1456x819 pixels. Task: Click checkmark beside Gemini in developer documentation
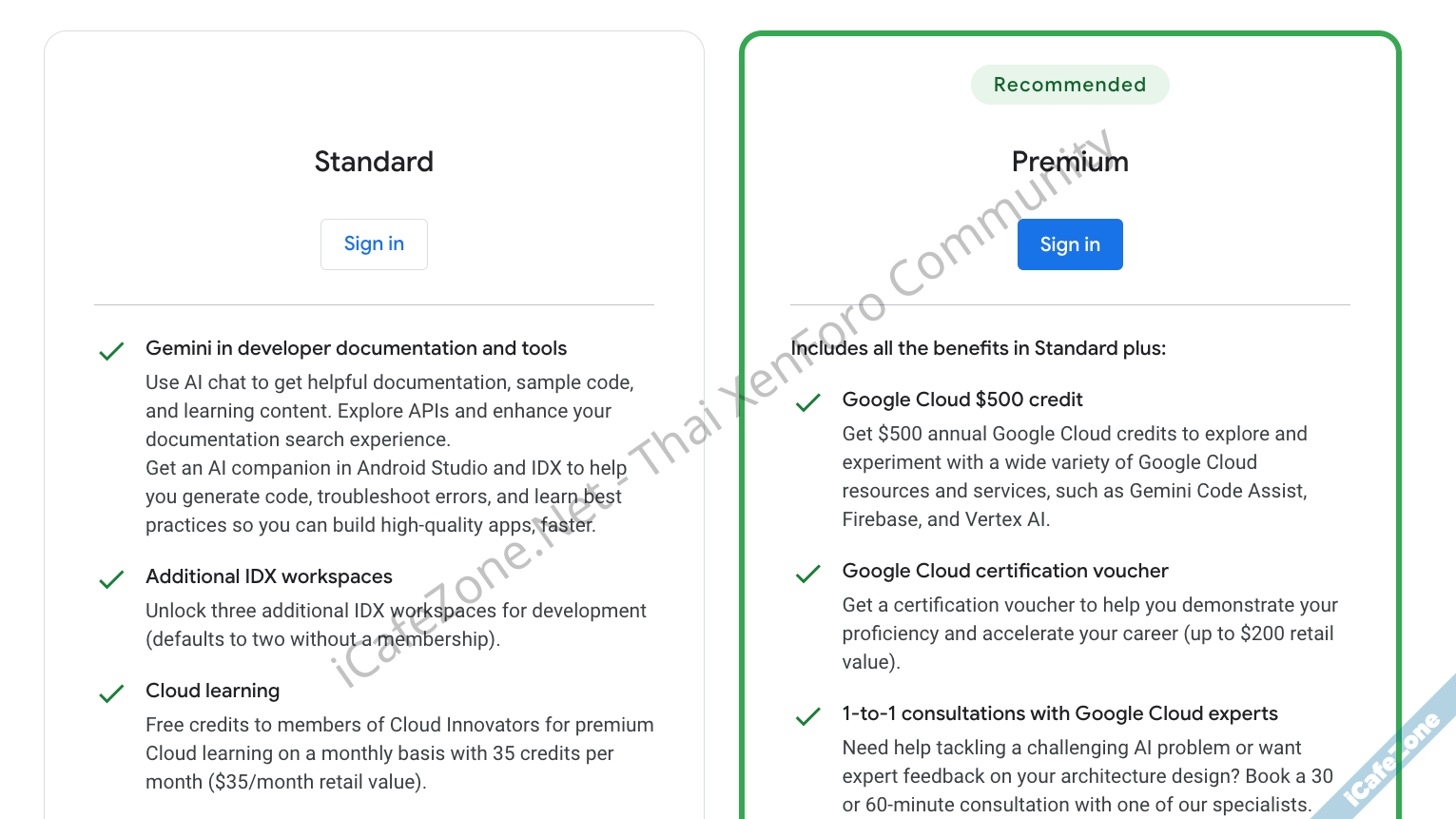(111, 351)
